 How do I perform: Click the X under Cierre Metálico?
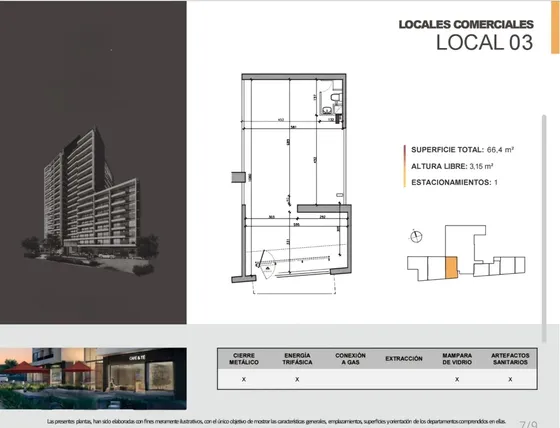[x=244, y=379]
